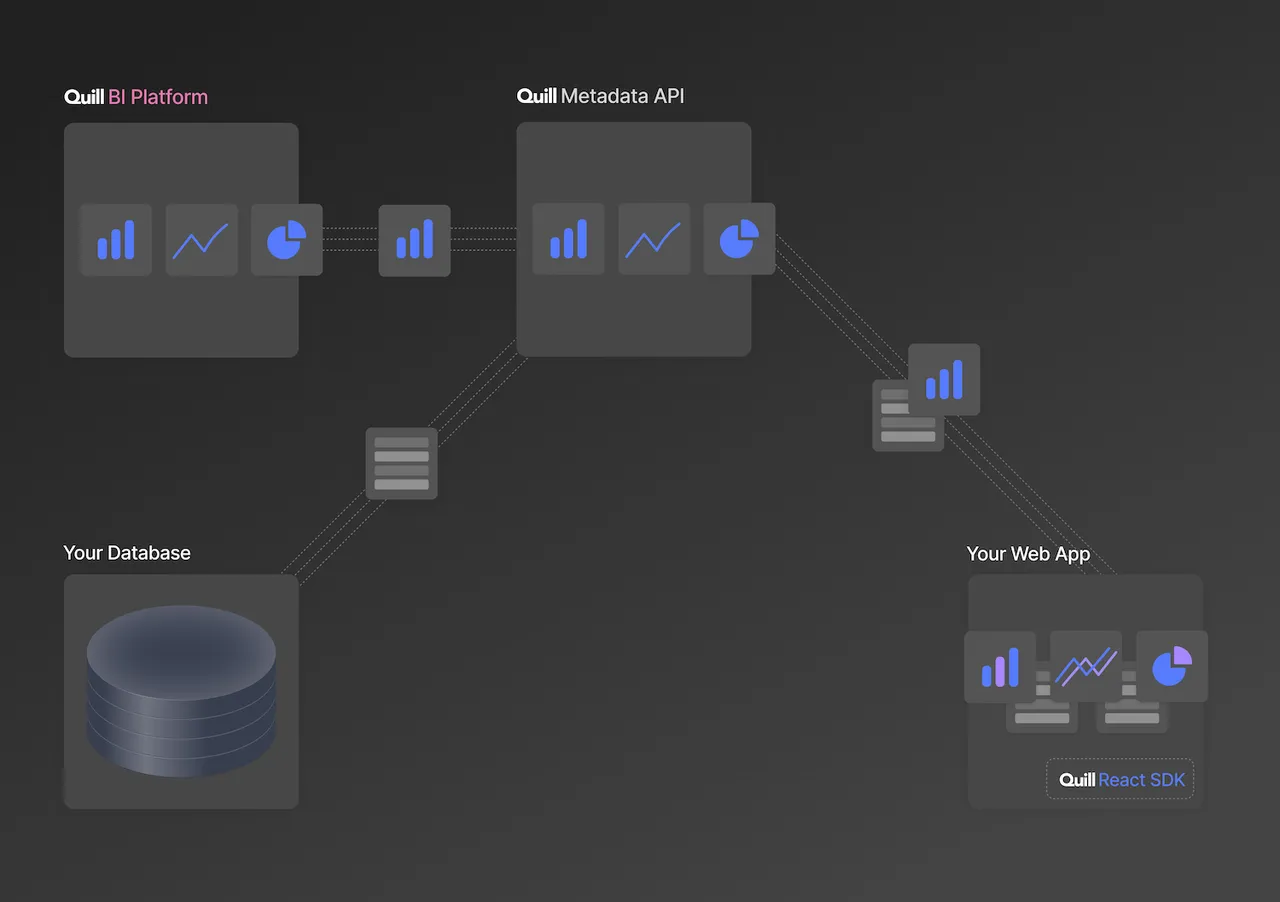This screenshot has height=902, width=1280.
Task: Click the line chart icon in Quill Metadata API
Action: point(654,239)
